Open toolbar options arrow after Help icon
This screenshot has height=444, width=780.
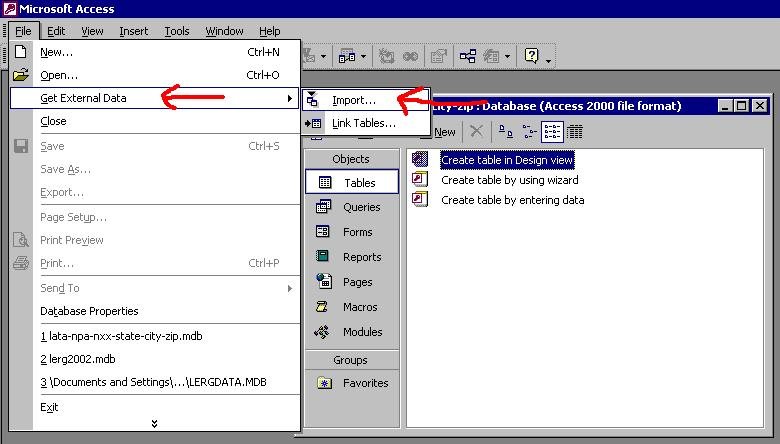[x=548, y=61]
